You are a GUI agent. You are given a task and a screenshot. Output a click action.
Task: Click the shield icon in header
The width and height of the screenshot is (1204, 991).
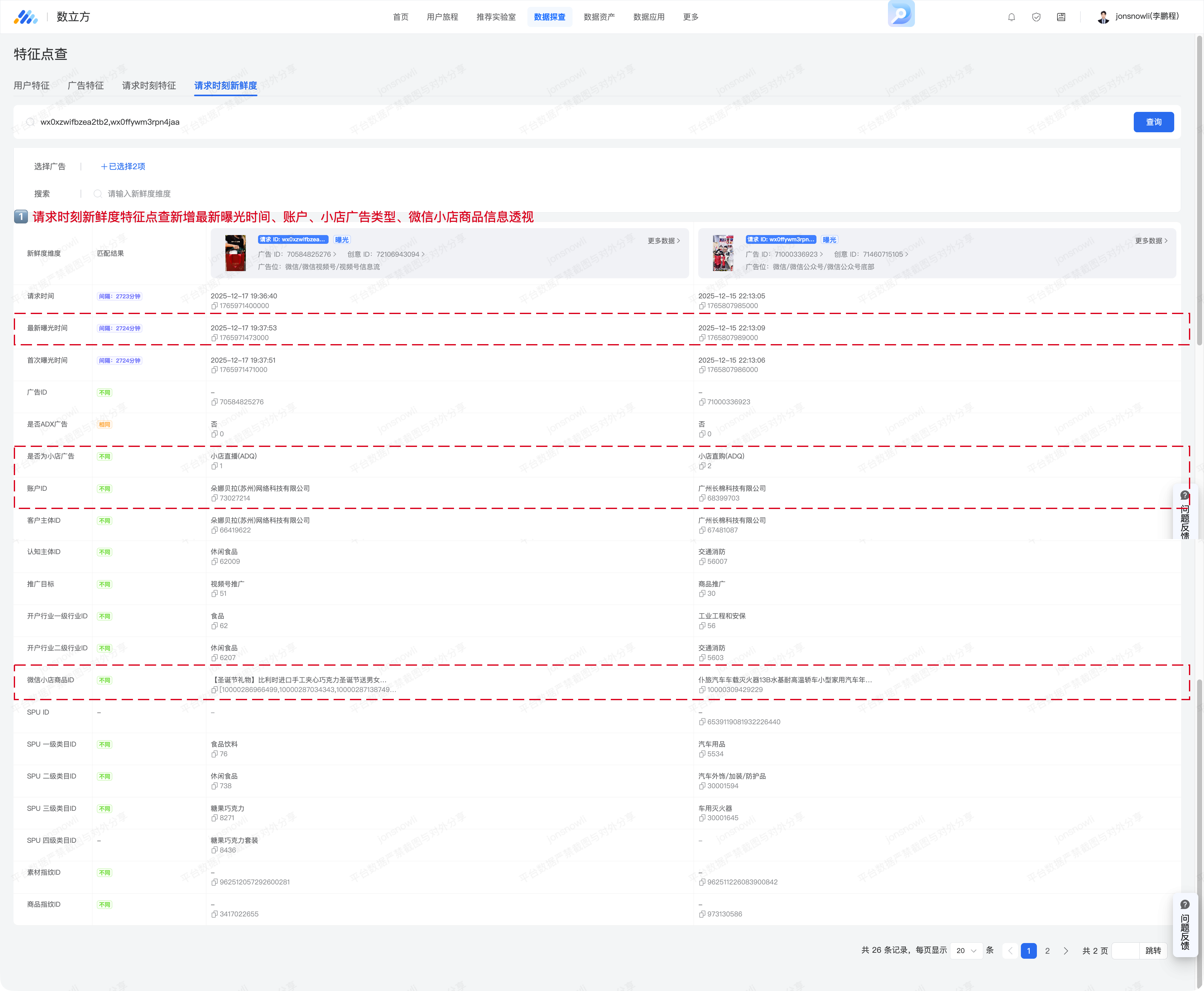pyautogui.click(x=1036, y=17)
